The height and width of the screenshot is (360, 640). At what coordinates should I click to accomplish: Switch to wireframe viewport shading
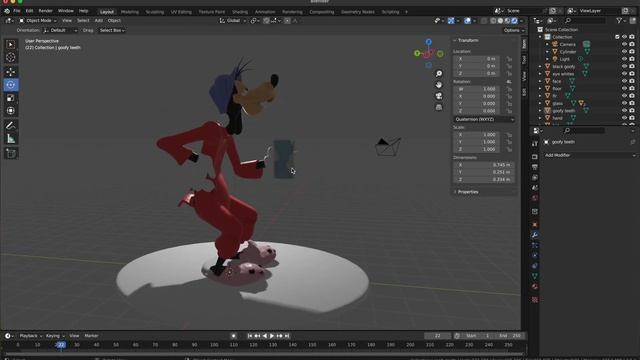click(x=493, y=20)
